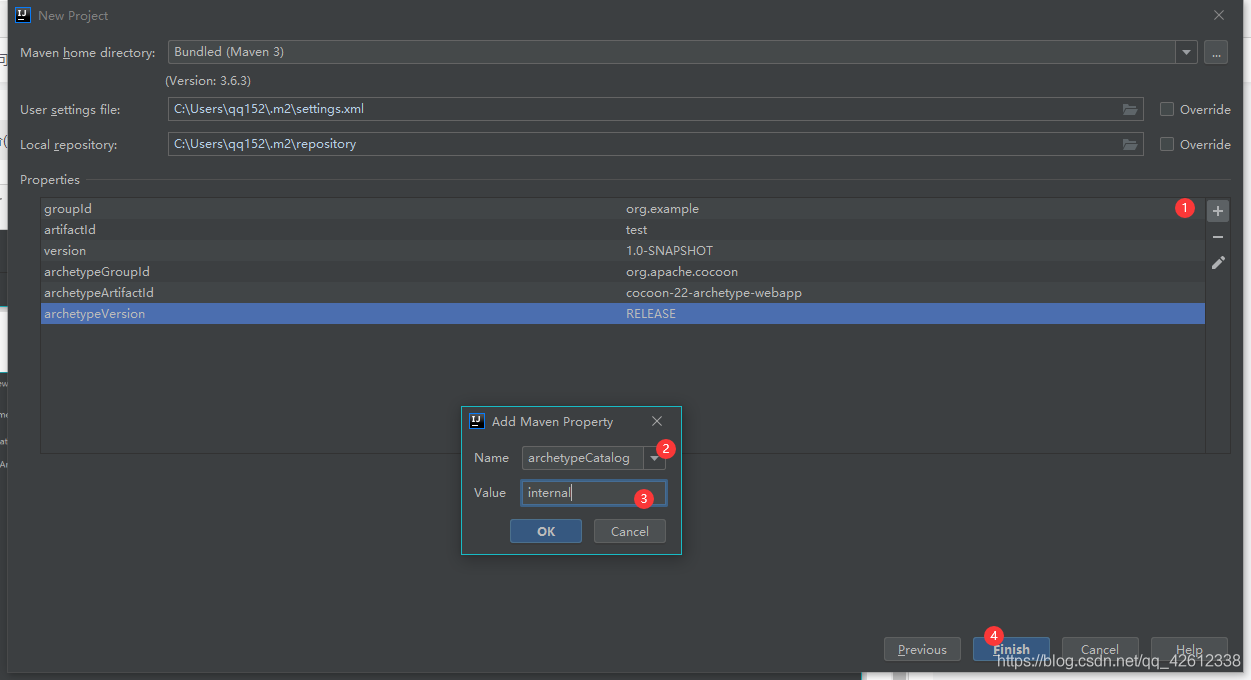This screenshot has height=680, width=1251.
Task: Select the archetypeArtifactId property row
Action: pyautogui.click(x=623, y=293)
